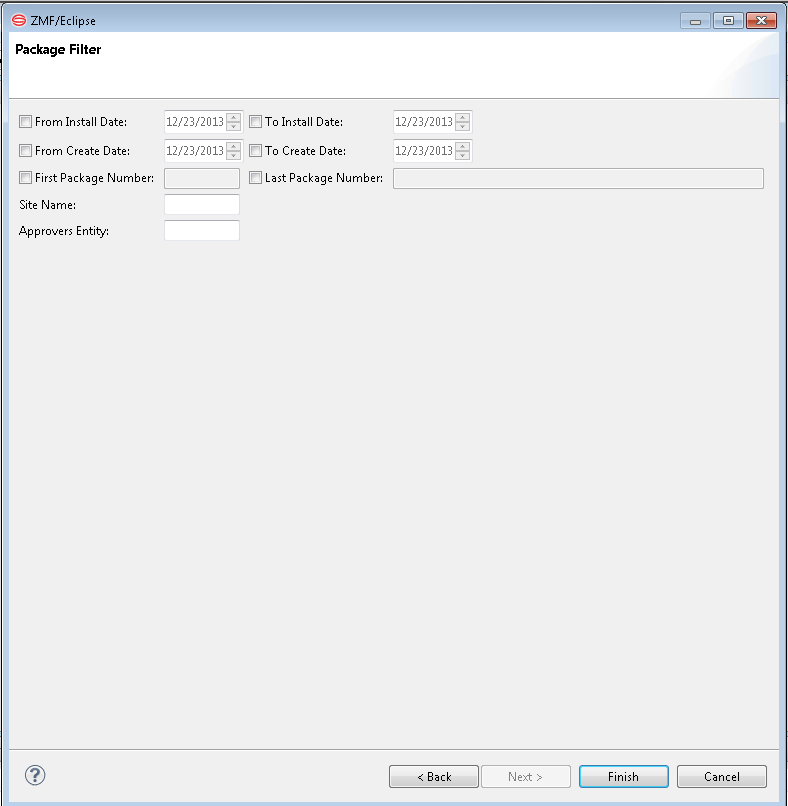Focus the First Package Number field
The width and height of the screenshot is (788, 806).
(202, 178)
